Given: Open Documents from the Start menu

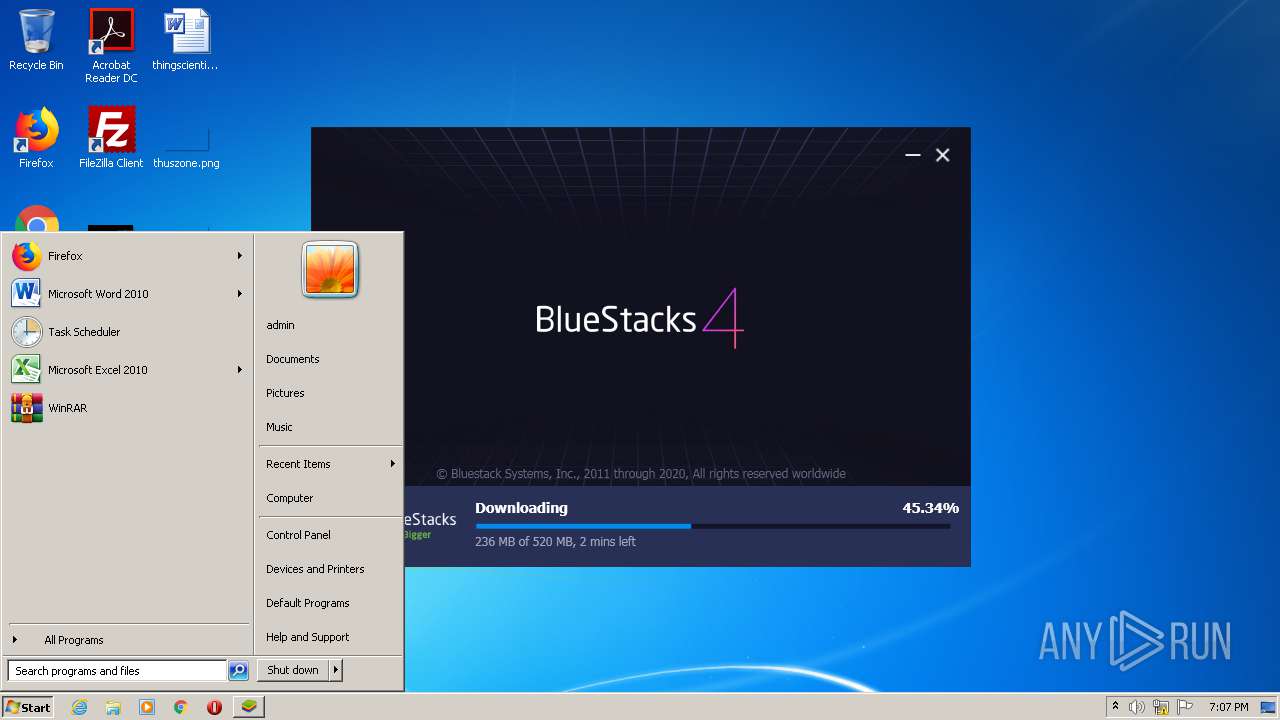Looking at the screenshot, I should 293,359.
